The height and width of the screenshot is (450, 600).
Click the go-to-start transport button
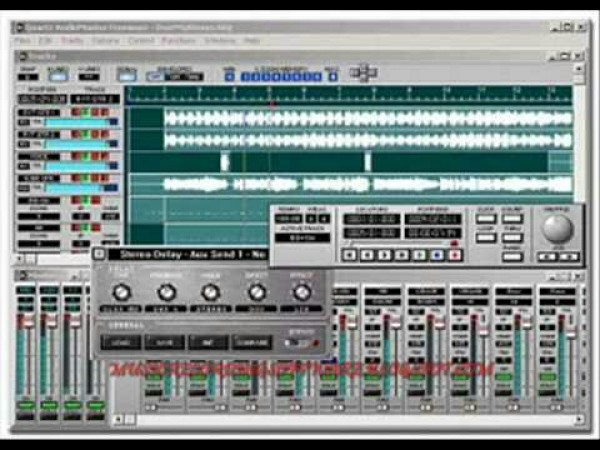349,255
